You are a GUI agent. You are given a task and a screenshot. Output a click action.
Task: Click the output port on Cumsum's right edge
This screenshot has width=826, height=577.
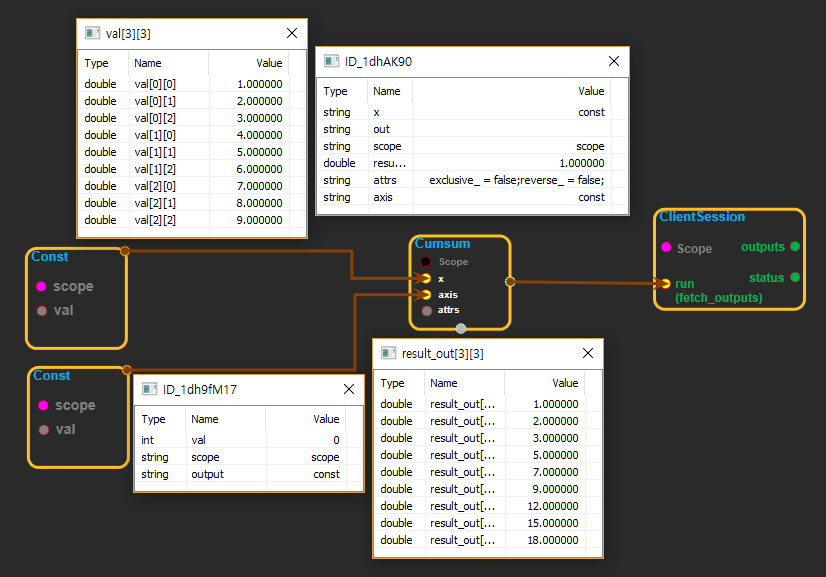coord(510,282)
